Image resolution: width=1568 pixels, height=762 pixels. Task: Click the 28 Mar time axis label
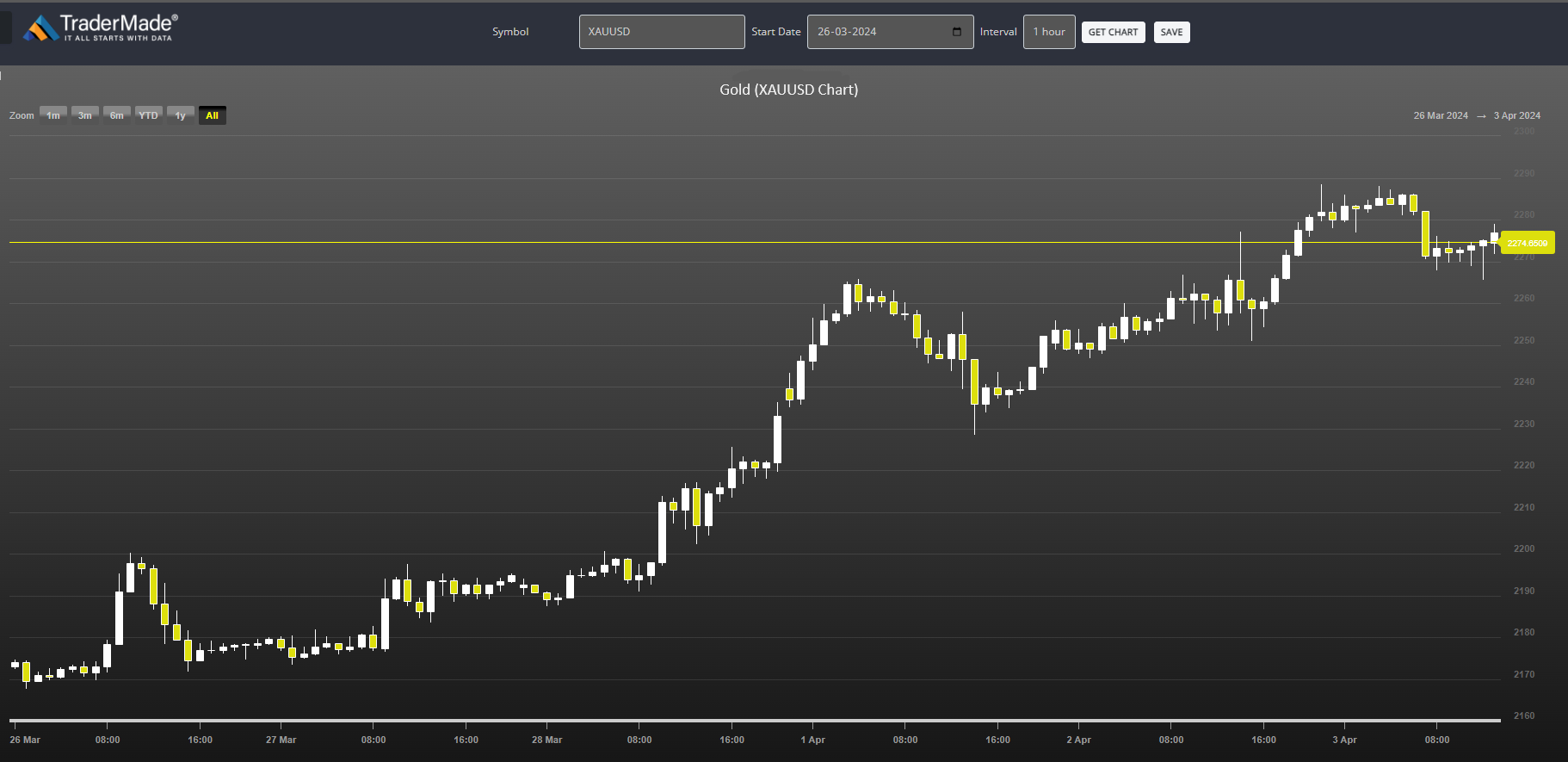click(x=547, y=740)
